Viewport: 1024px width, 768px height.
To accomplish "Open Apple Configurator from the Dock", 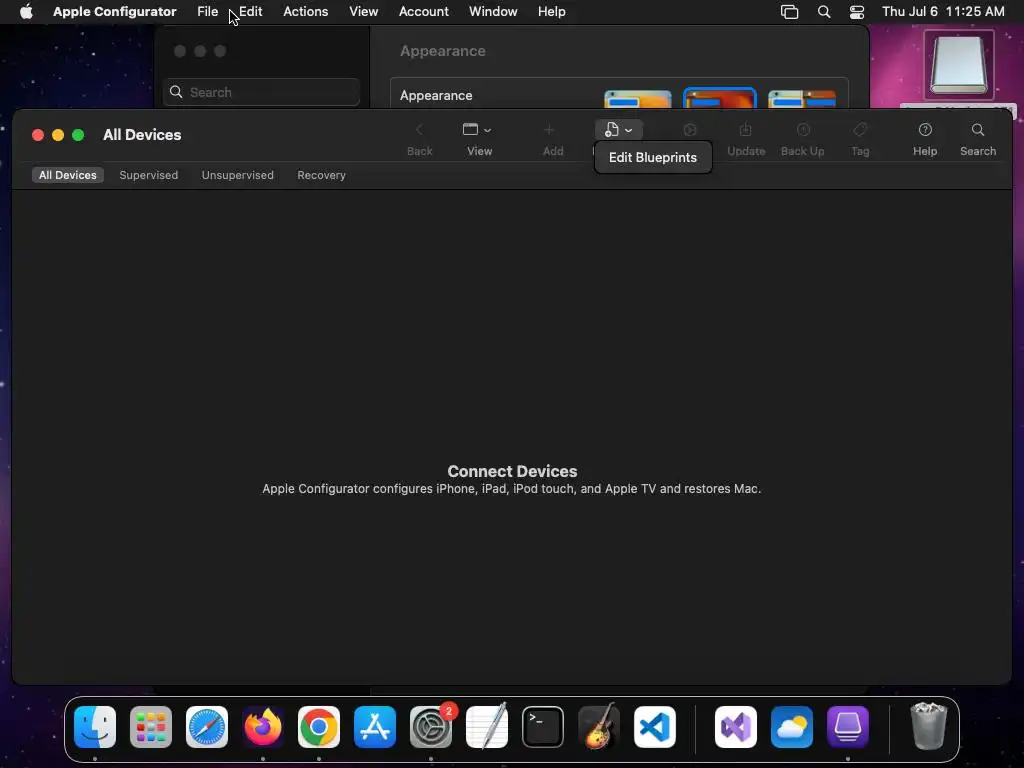I will pos(848,727).
